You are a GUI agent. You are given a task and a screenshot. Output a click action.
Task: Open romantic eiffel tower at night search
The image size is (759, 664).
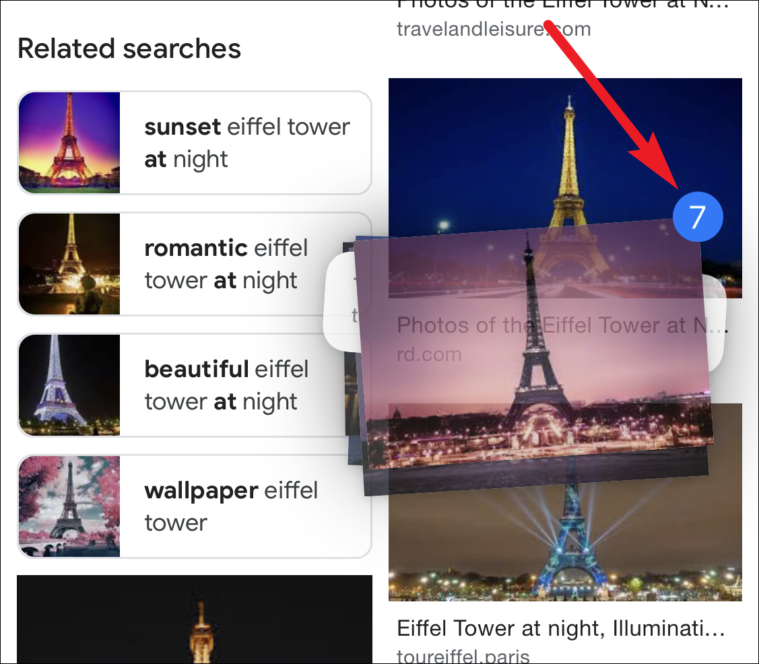[x=194, y=264]
